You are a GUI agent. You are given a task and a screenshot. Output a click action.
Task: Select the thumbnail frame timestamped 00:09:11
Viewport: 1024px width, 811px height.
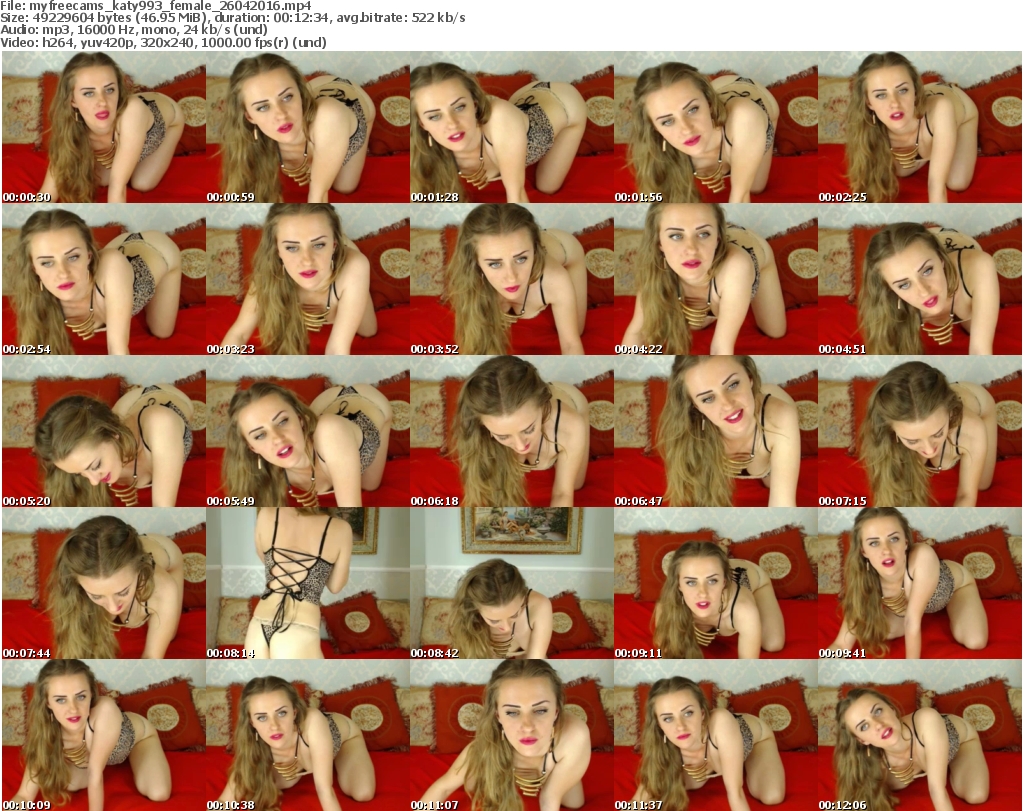click(716, 584)
